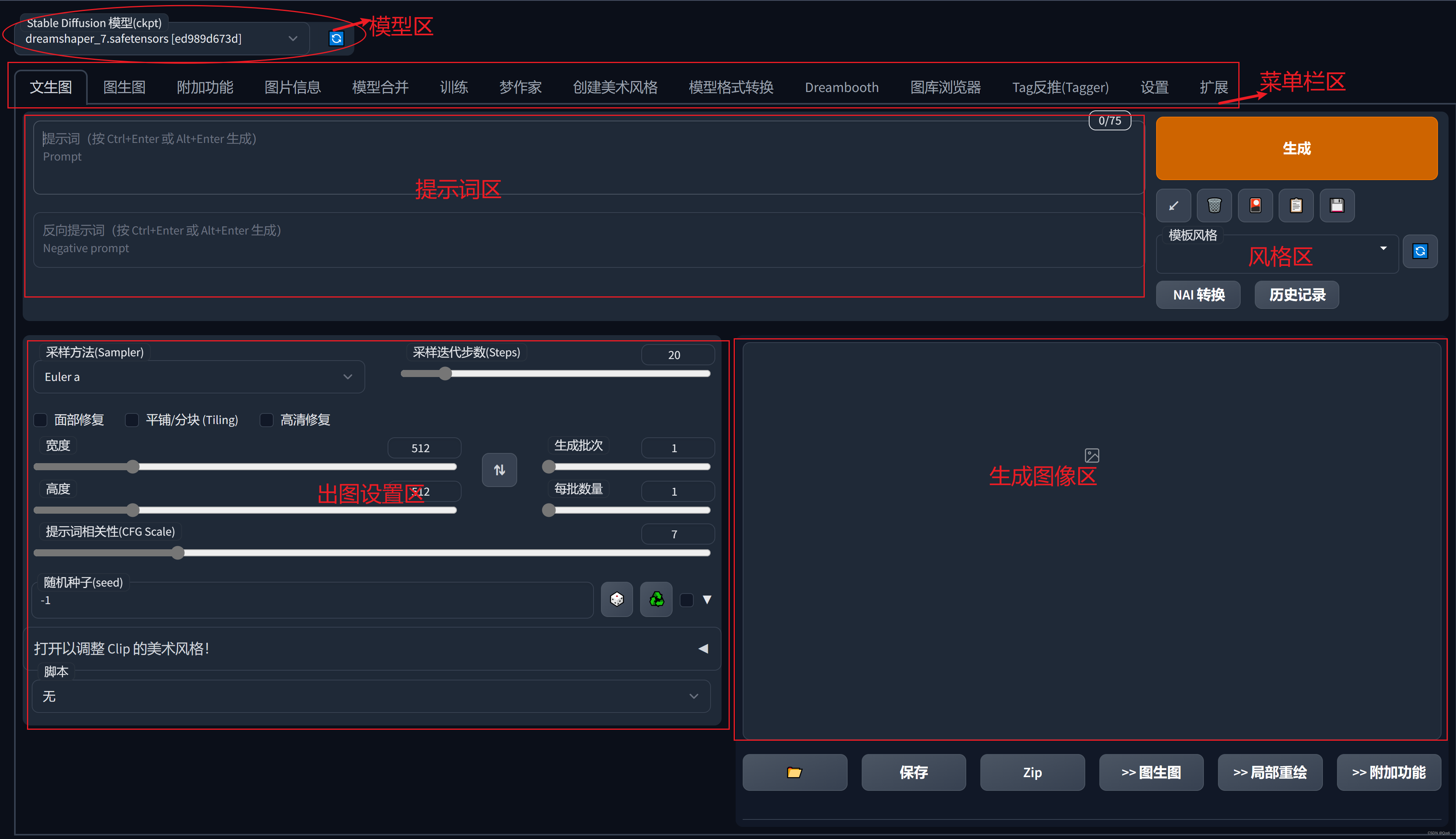Check the extra seed options checkbox

686,600
